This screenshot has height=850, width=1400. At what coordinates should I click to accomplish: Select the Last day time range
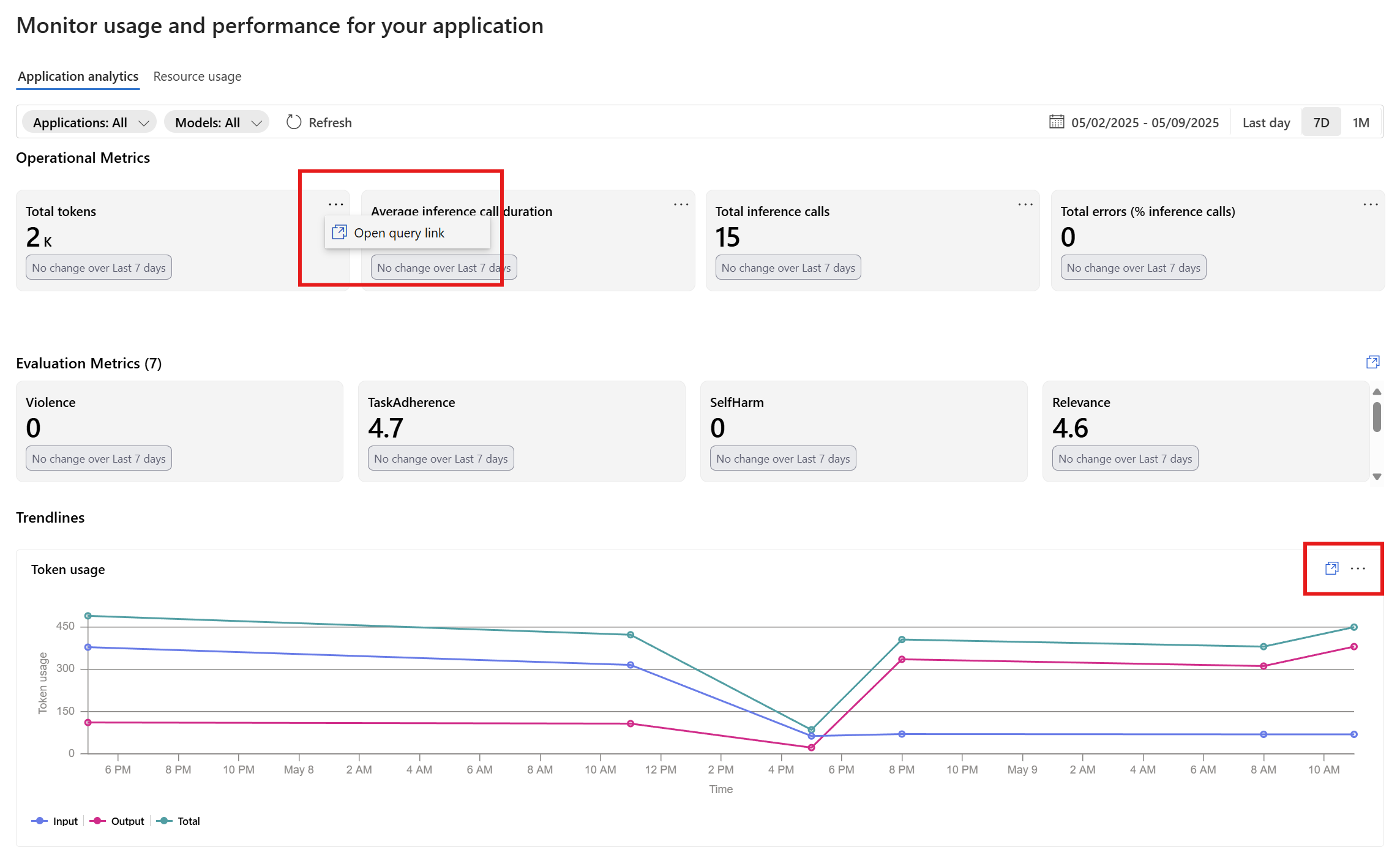click(1265, 122)
